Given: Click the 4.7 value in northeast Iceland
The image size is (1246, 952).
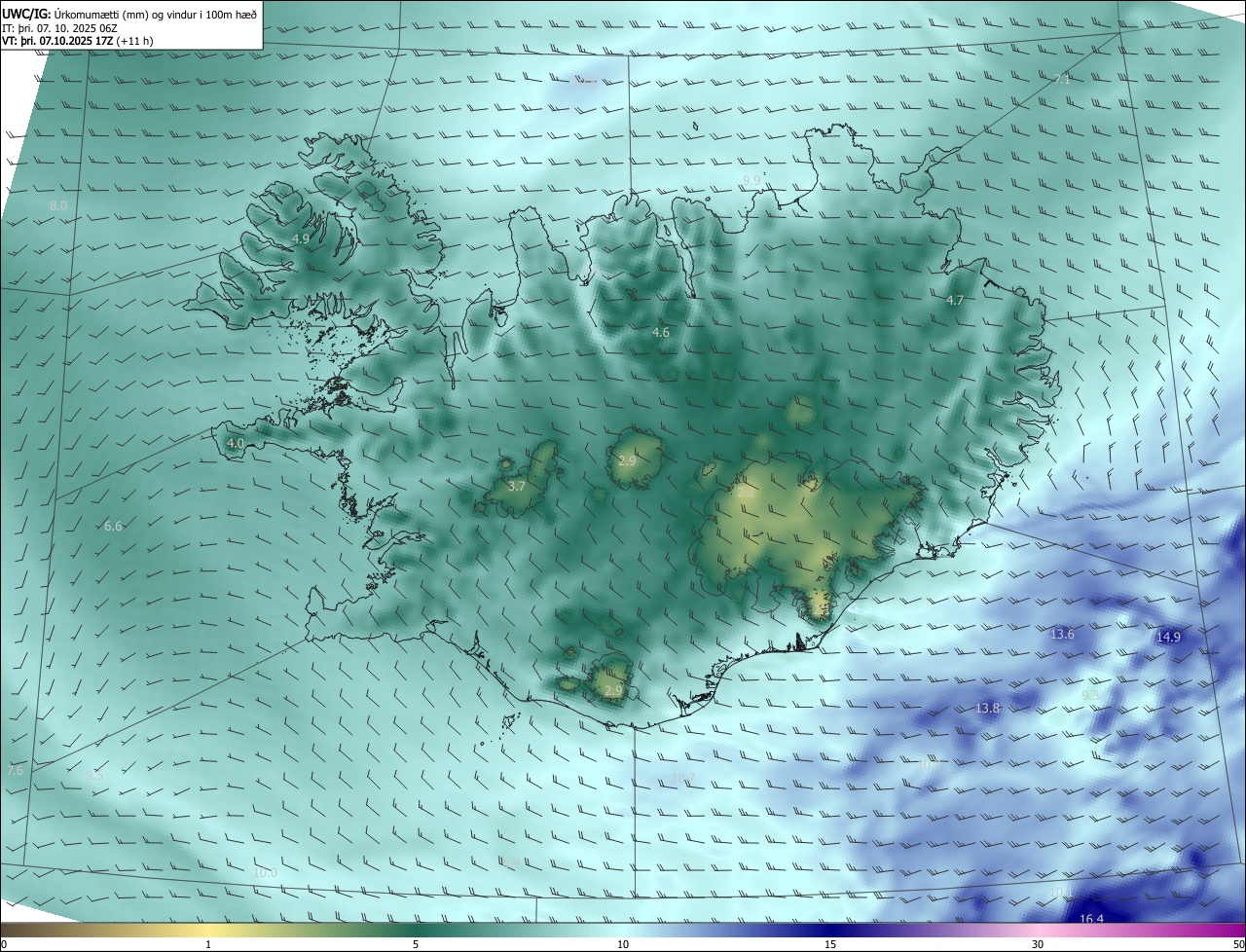Looking at the screenshot, I should click(955, 301).
